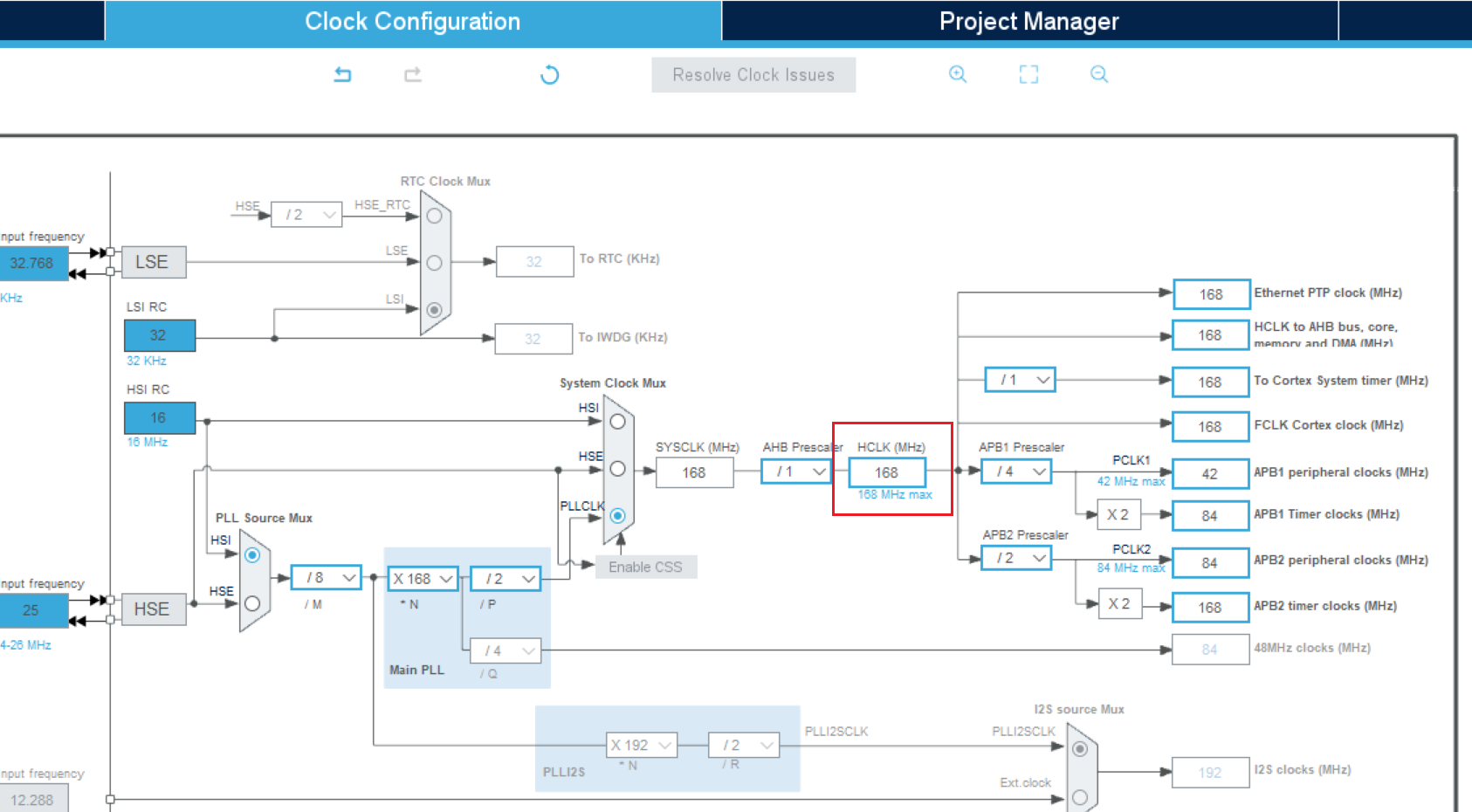Open APB2 Prescaler dropdown

point(1017,558)
